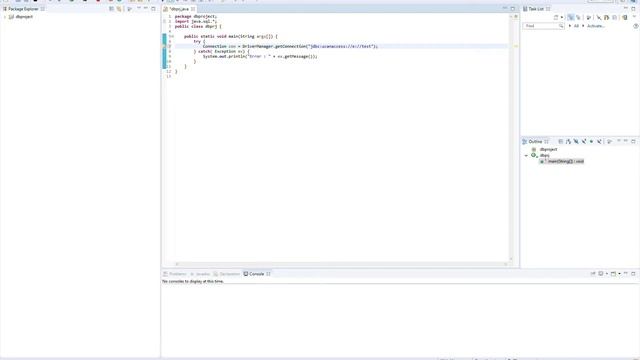
Task: Open the New Task dropdown arrow
Action: tap(562, 18)
